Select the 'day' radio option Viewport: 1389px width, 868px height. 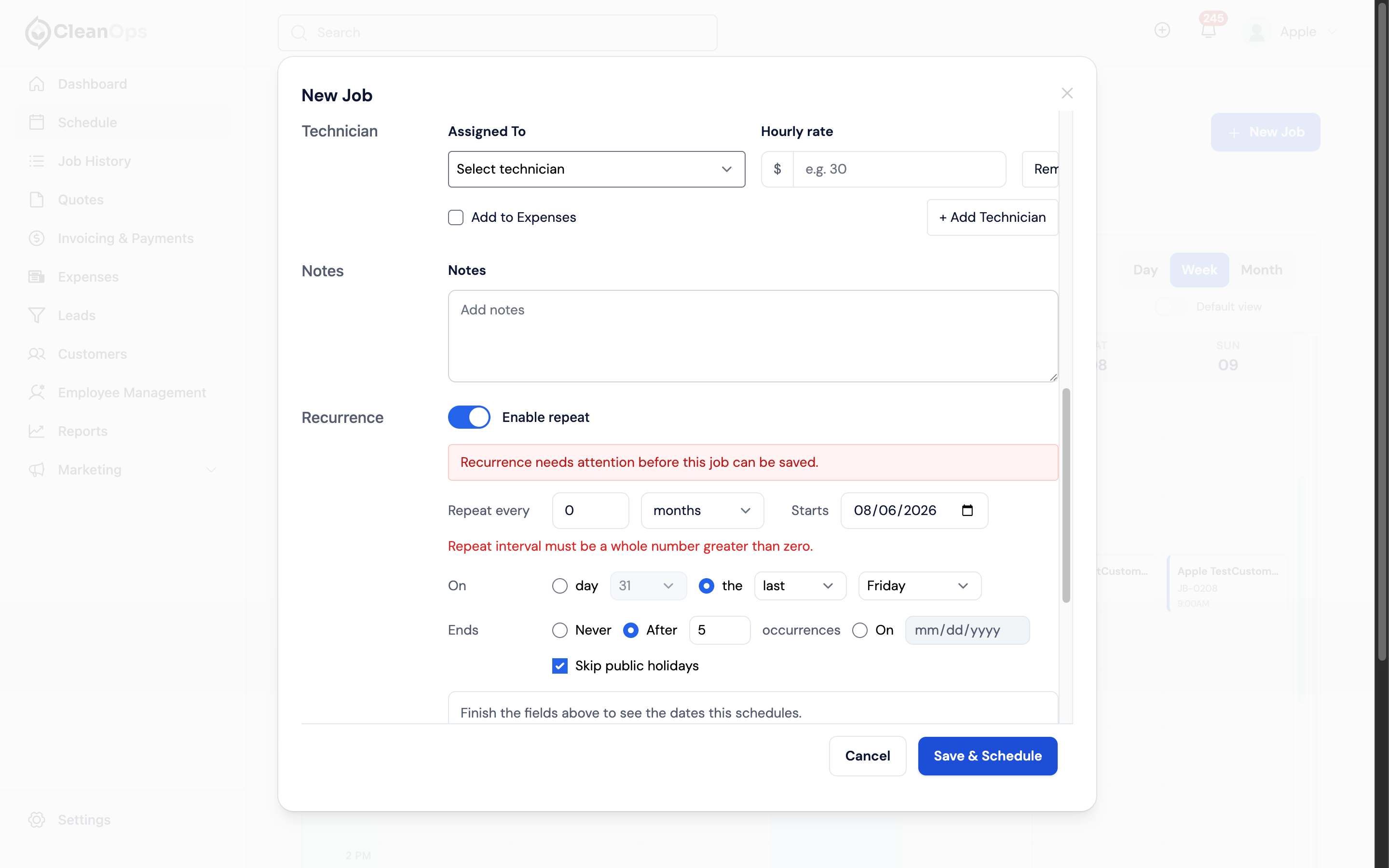click(x=559, y=585)
